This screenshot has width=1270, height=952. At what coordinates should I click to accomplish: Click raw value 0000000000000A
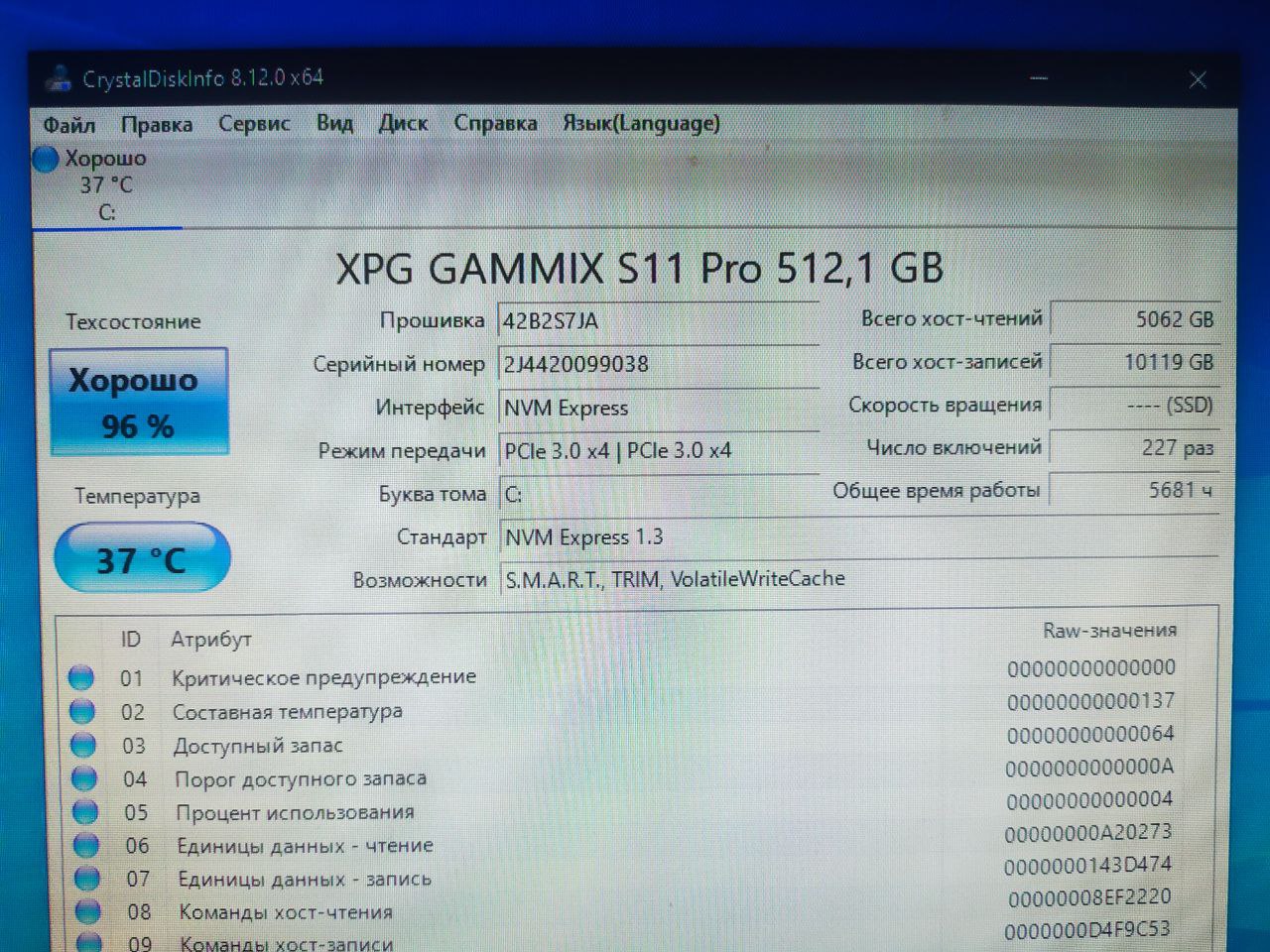1089,768
